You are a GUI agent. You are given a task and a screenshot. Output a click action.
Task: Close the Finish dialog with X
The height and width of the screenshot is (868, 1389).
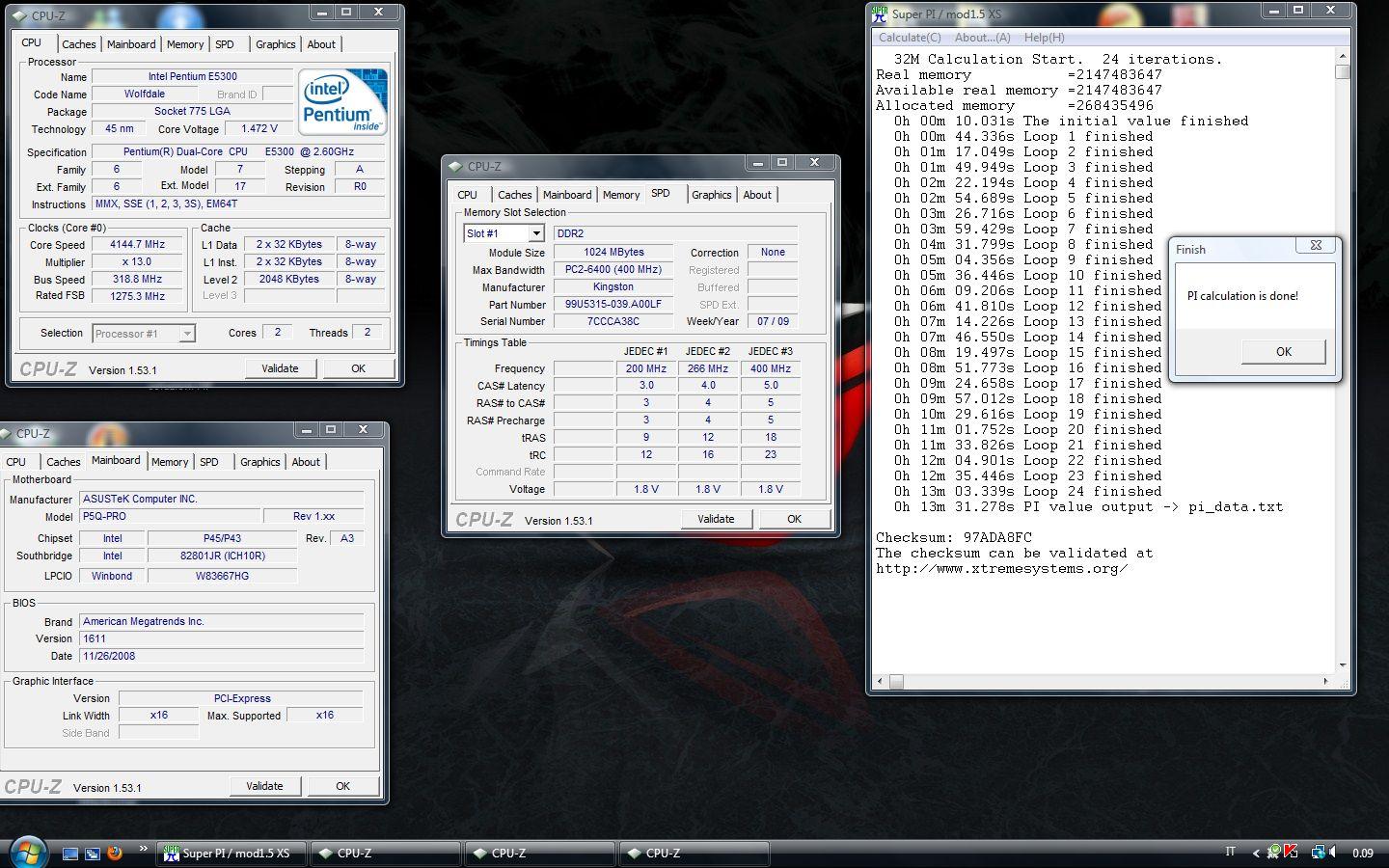pos(1316,245)
